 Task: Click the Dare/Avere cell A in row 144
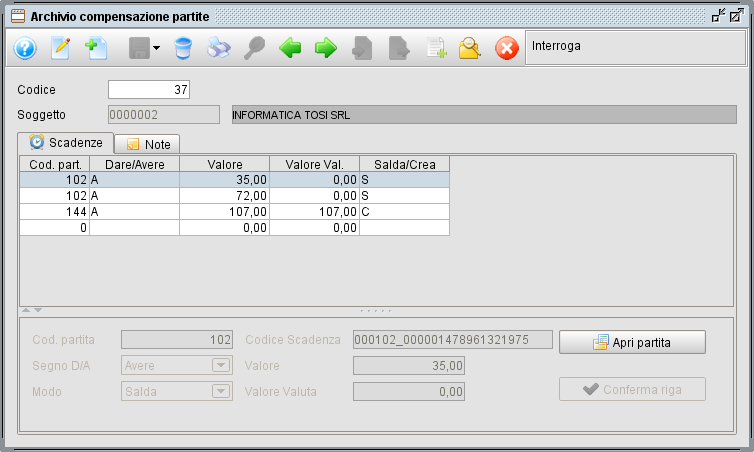pyautogui.click(x=135, y=212)
